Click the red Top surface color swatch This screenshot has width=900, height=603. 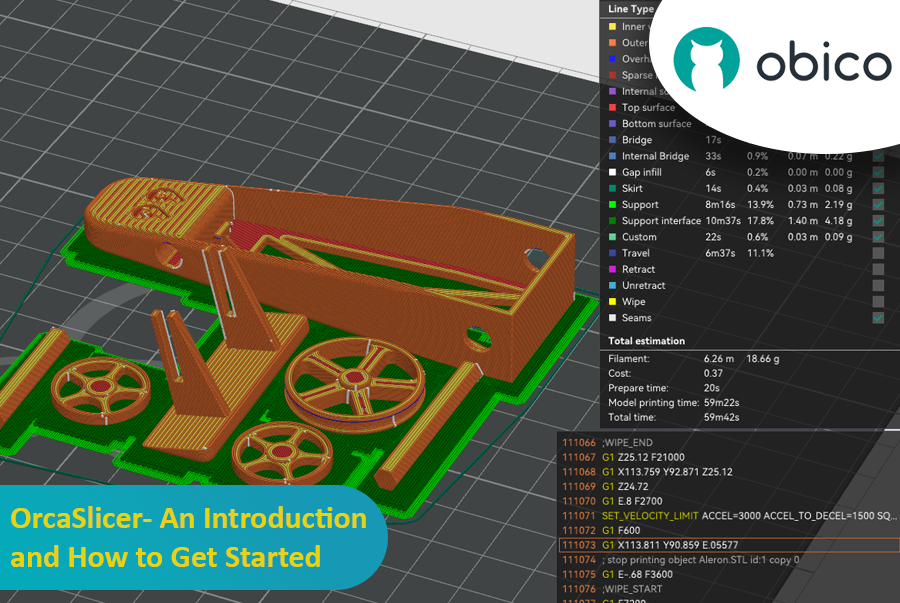pos(612,108)
